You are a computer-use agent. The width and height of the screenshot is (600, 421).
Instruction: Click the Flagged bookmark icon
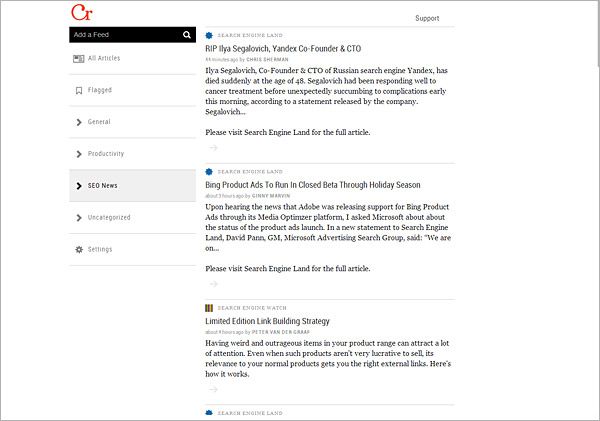[x=79, y=91]
